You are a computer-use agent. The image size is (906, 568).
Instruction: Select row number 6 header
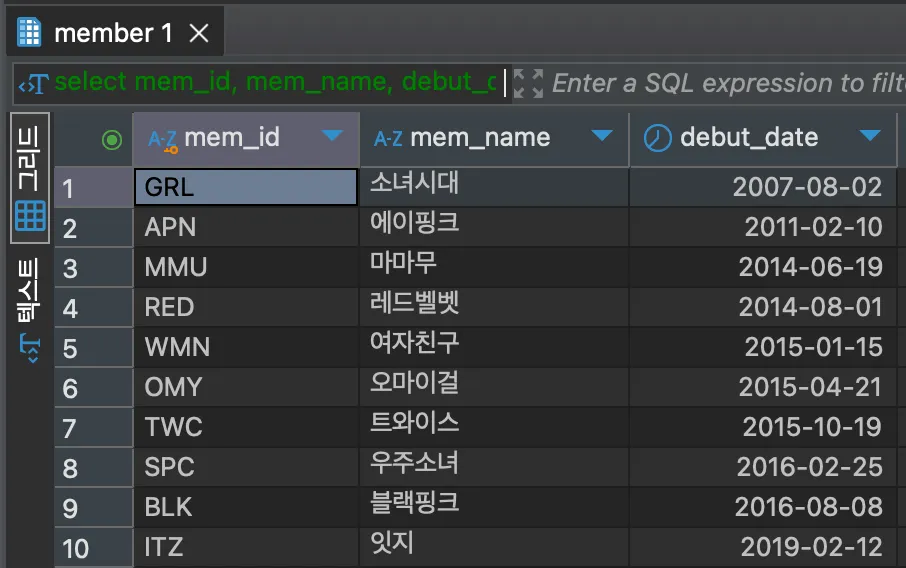pos(94,388)
